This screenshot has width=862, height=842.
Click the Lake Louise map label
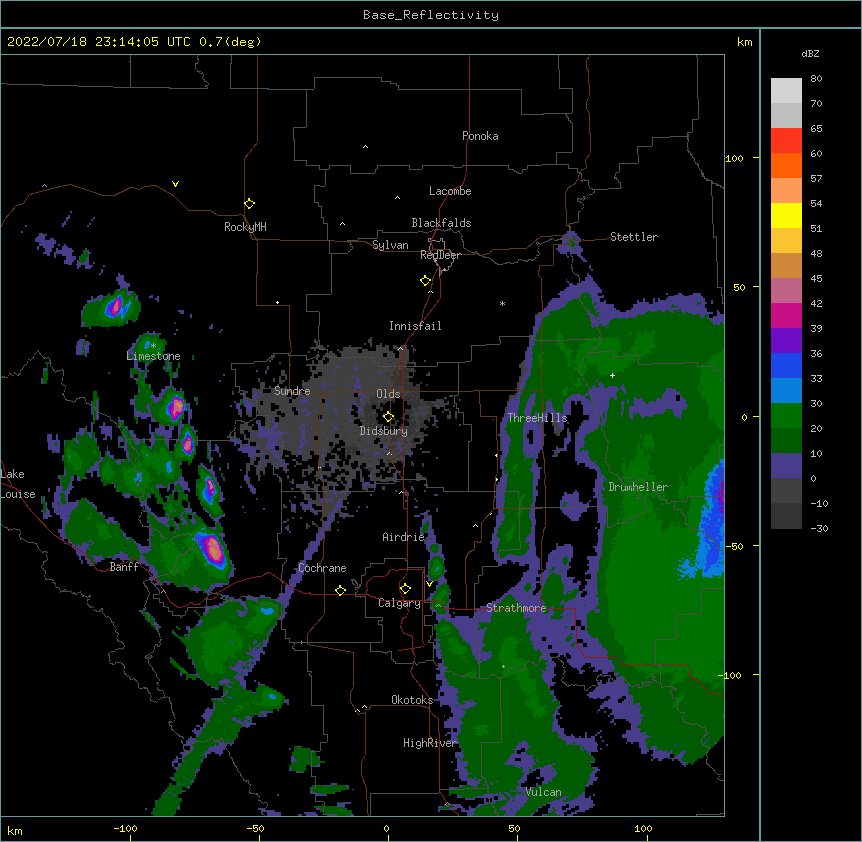point(16,484)
